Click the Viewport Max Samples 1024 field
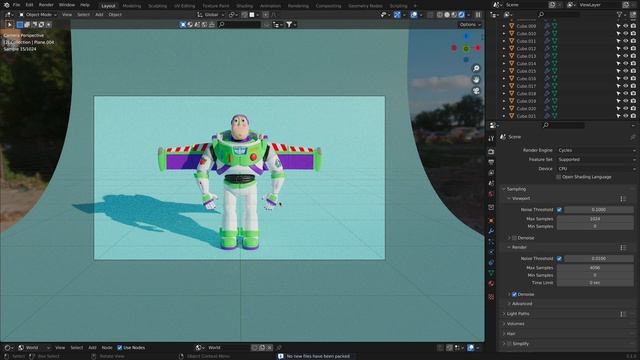Viewport: 640px width, 360px height. [595, 219]
